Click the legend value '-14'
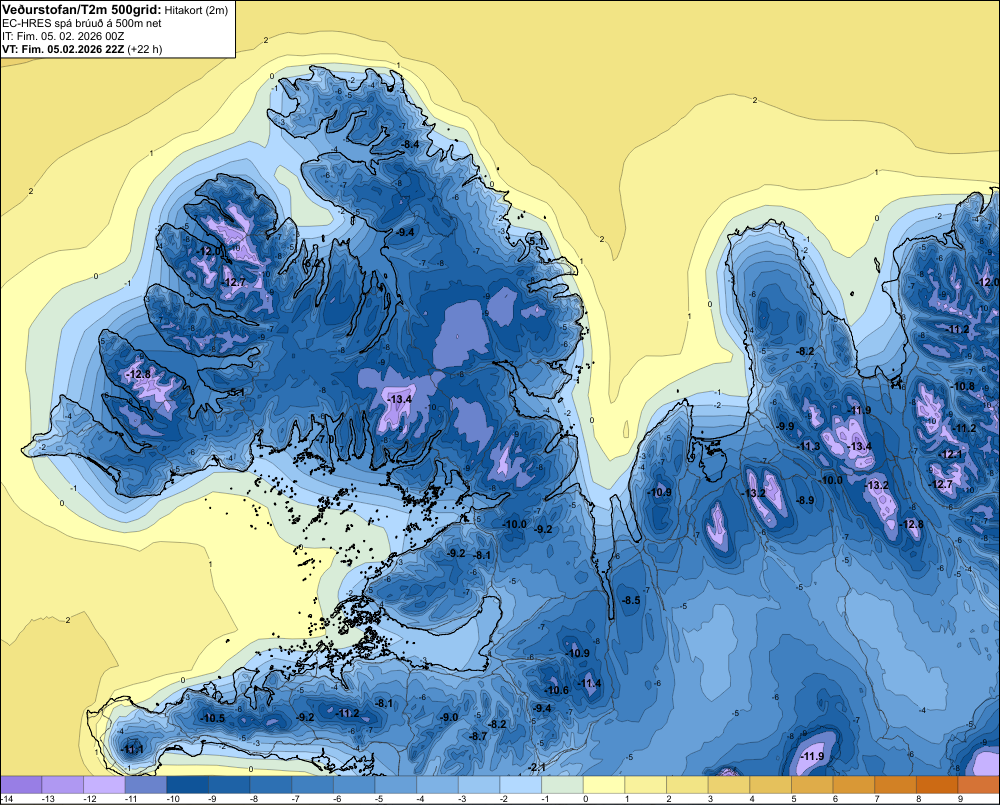Screen dimensions: 1000x805 [6, 799]
